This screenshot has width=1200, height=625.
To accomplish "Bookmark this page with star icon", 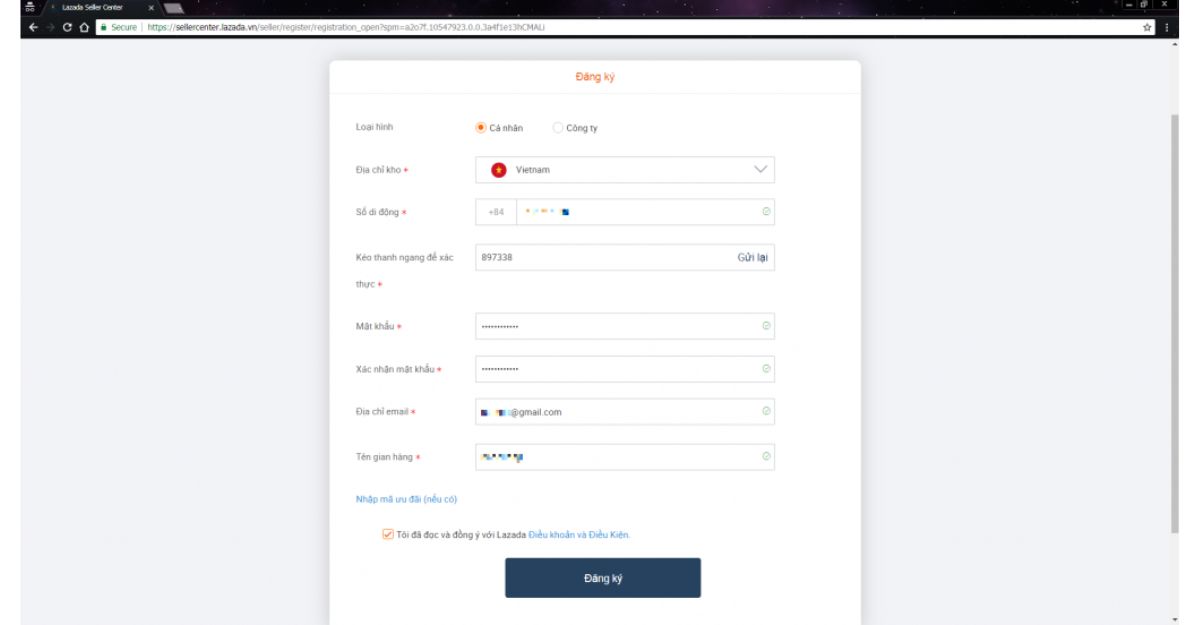I will pos(1147,27).
